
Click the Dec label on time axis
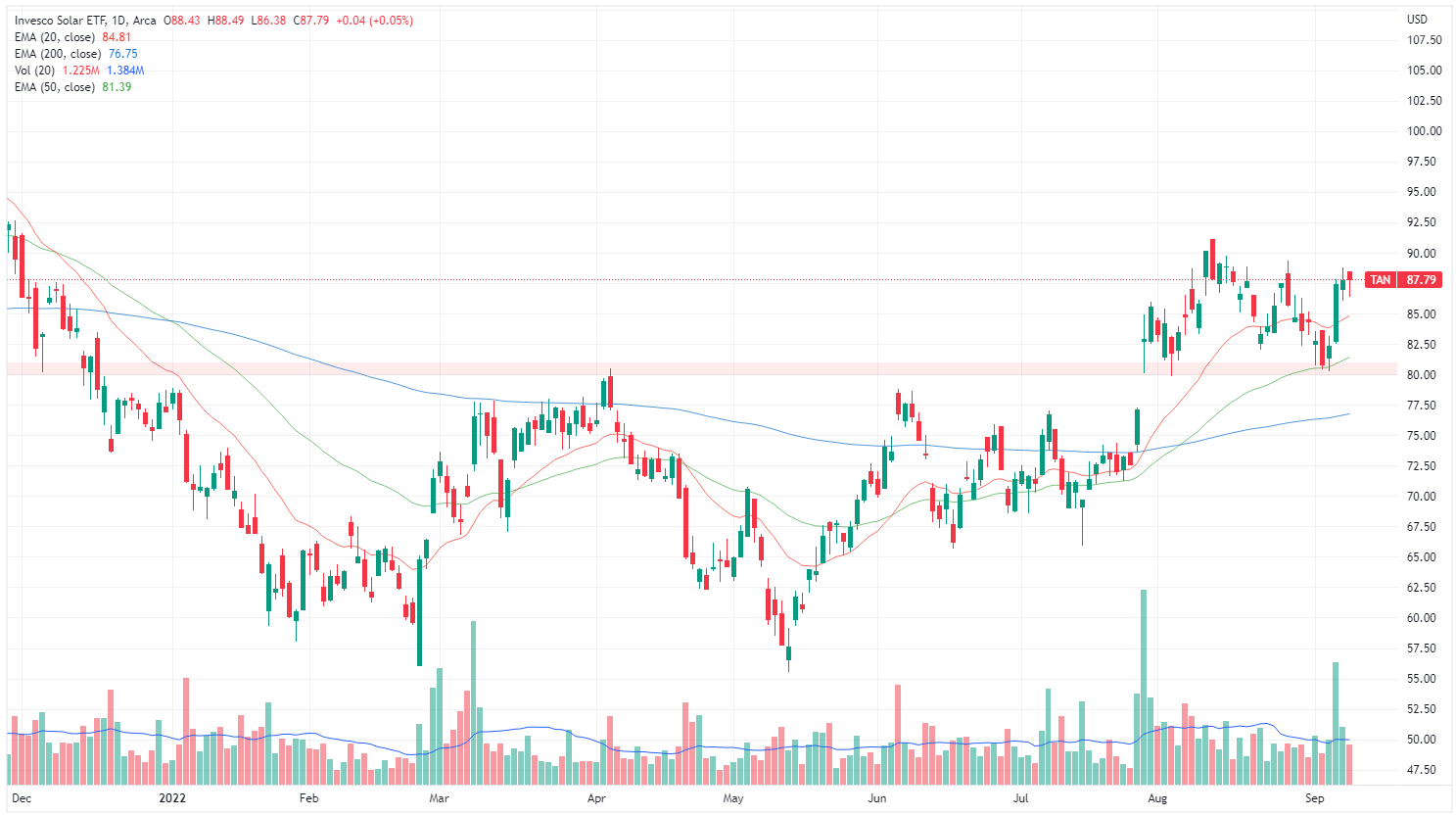coord(22,798)
